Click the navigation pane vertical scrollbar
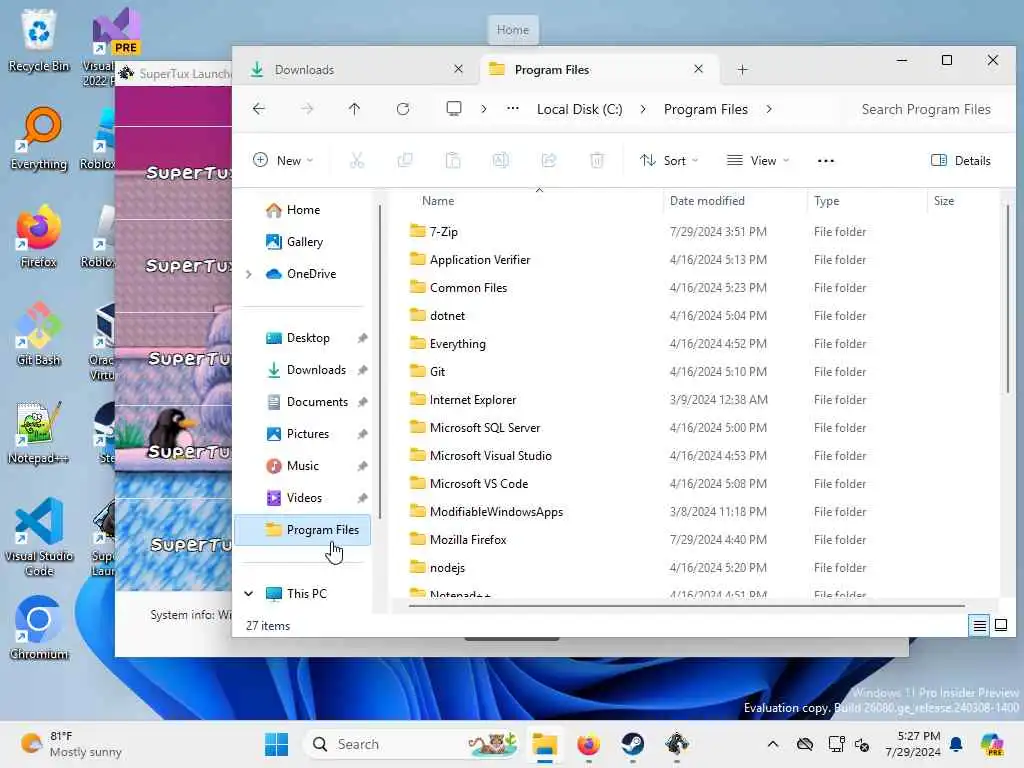 tap(379, 362)
